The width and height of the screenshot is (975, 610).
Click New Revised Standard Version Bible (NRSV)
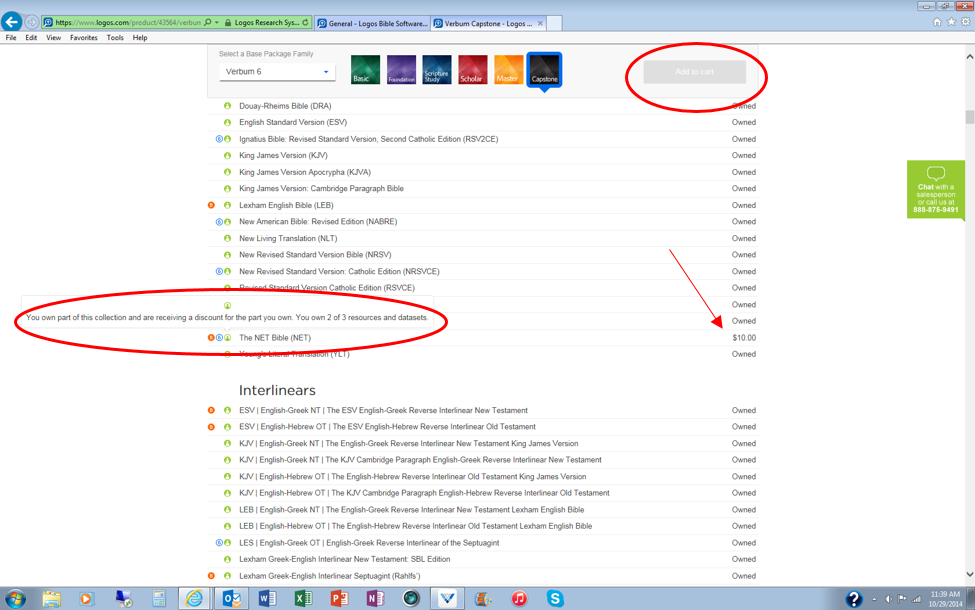[x=315, y=255]
